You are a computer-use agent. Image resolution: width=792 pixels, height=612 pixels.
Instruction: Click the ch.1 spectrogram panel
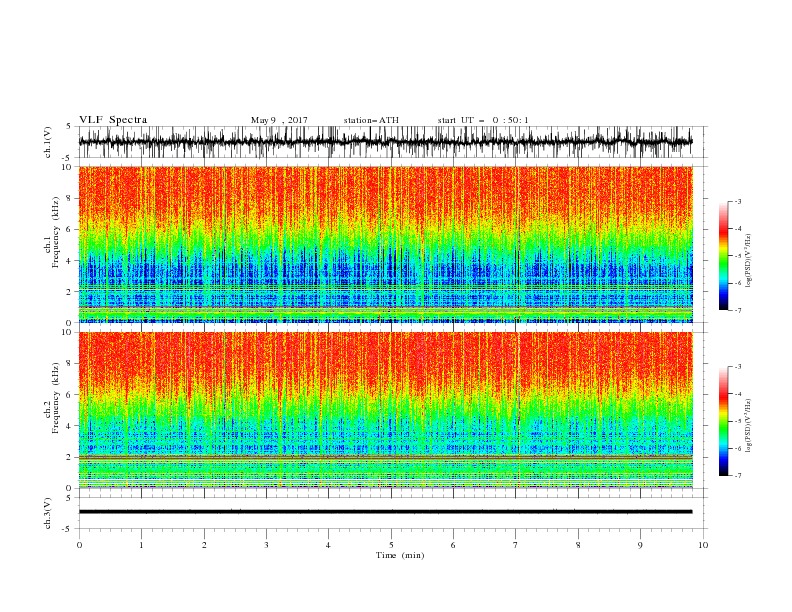coord(385,244)
